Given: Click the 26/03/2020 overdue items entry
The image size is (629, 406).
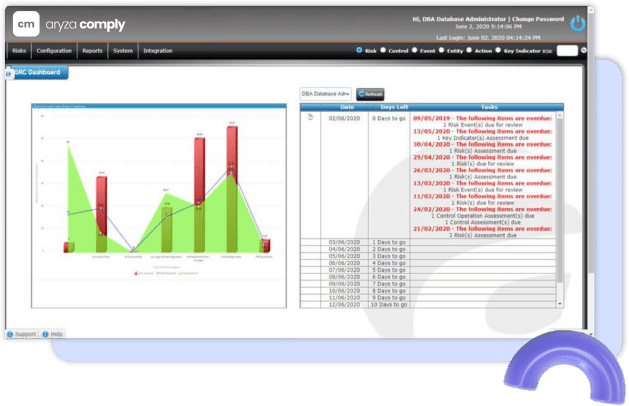Looking at the screenshot, I should pos(483,170).
